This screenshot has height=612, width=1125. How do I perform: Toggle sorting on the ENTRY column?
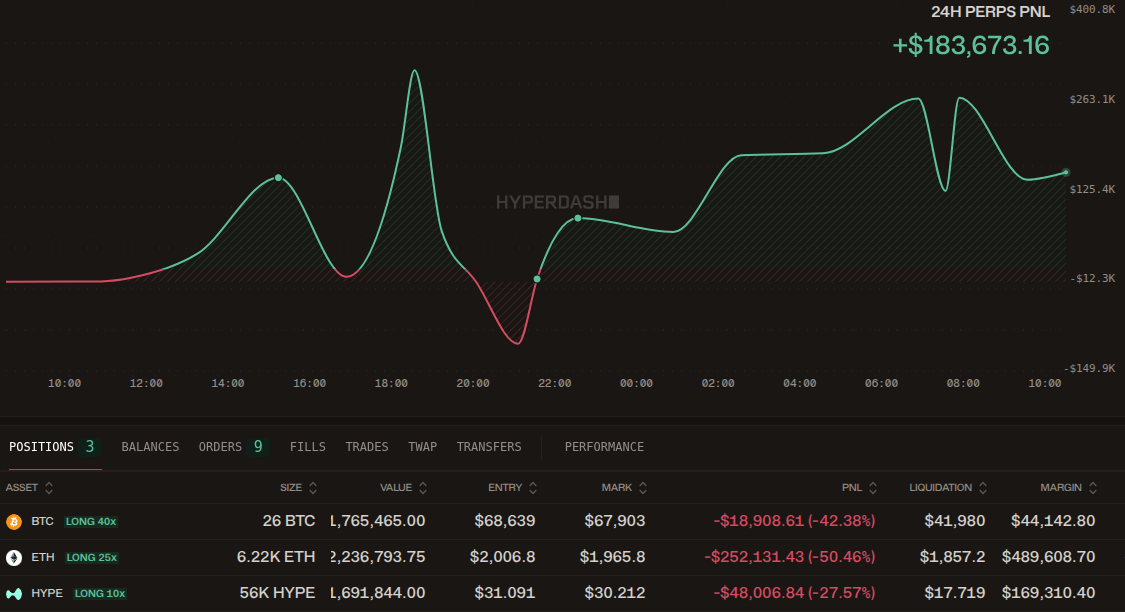pyautogui.click(x=533, y=487)
